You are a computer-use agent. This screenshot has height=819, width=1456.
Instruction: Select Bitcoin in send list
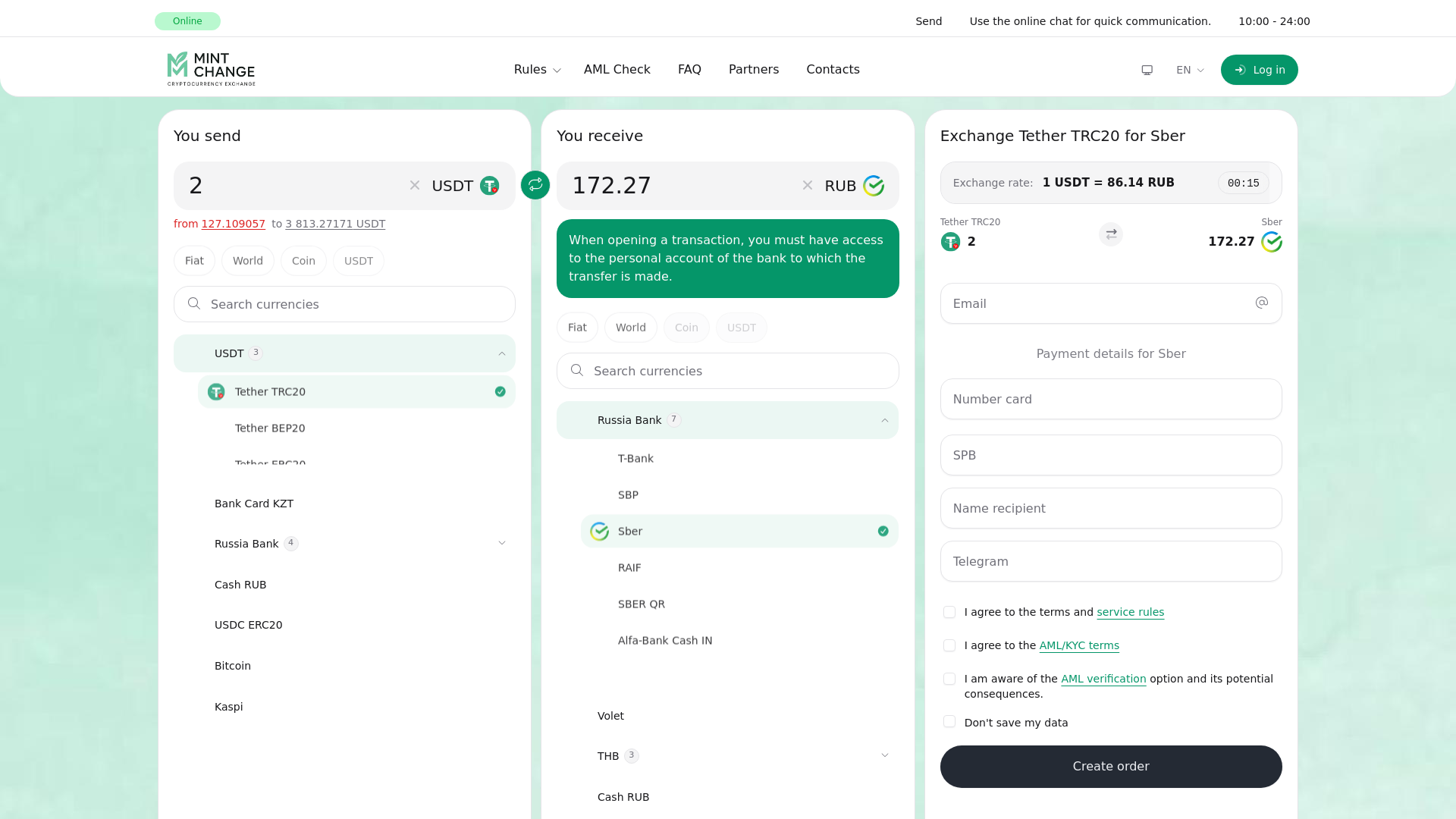(344, 666)
